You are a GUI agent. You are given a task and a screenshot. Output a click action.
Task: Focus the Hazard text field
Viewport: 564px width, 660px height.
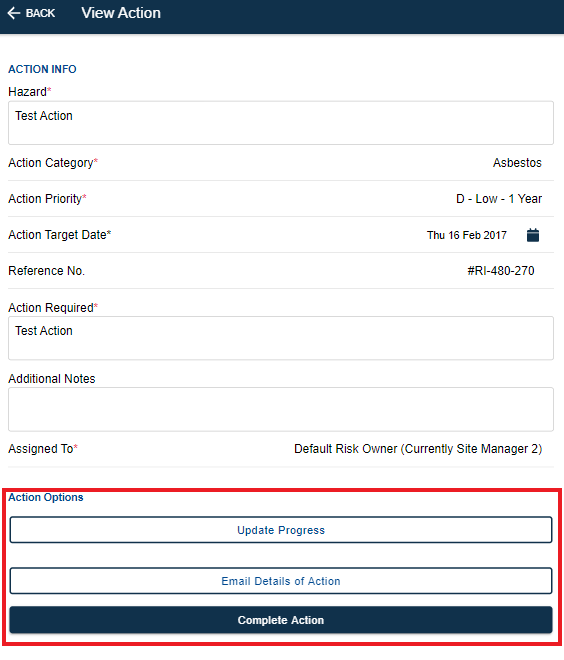point(281,123)
